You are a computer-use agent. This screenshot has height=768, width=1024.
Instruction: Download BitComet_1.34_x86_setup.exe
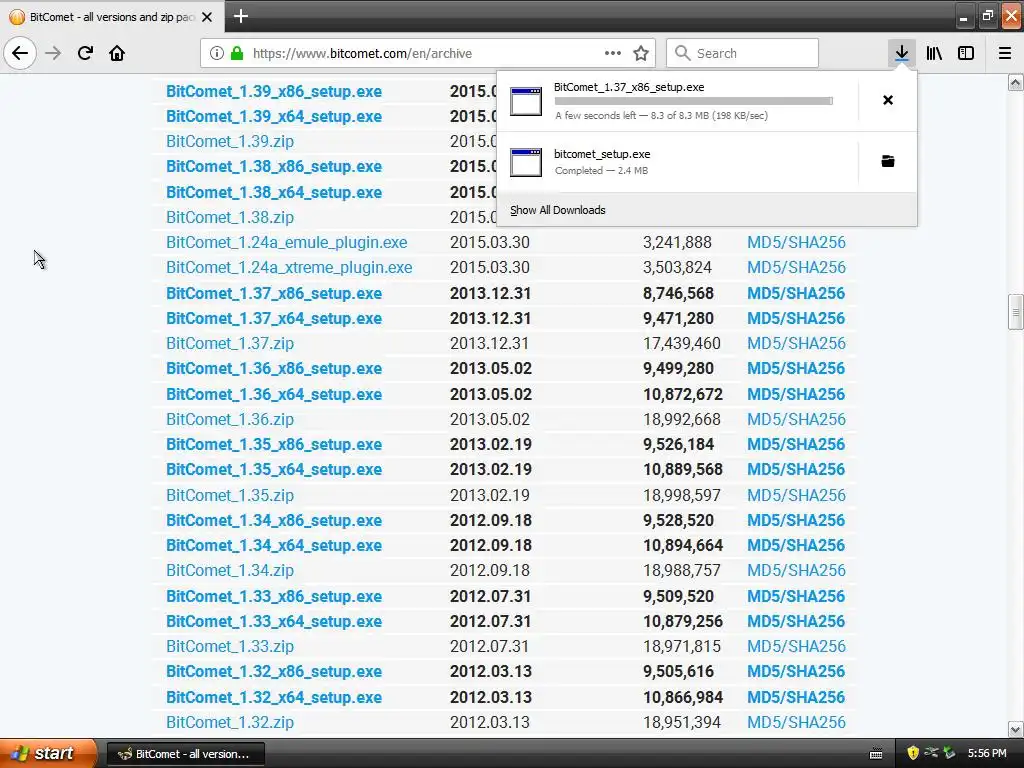tap(274, 520)
